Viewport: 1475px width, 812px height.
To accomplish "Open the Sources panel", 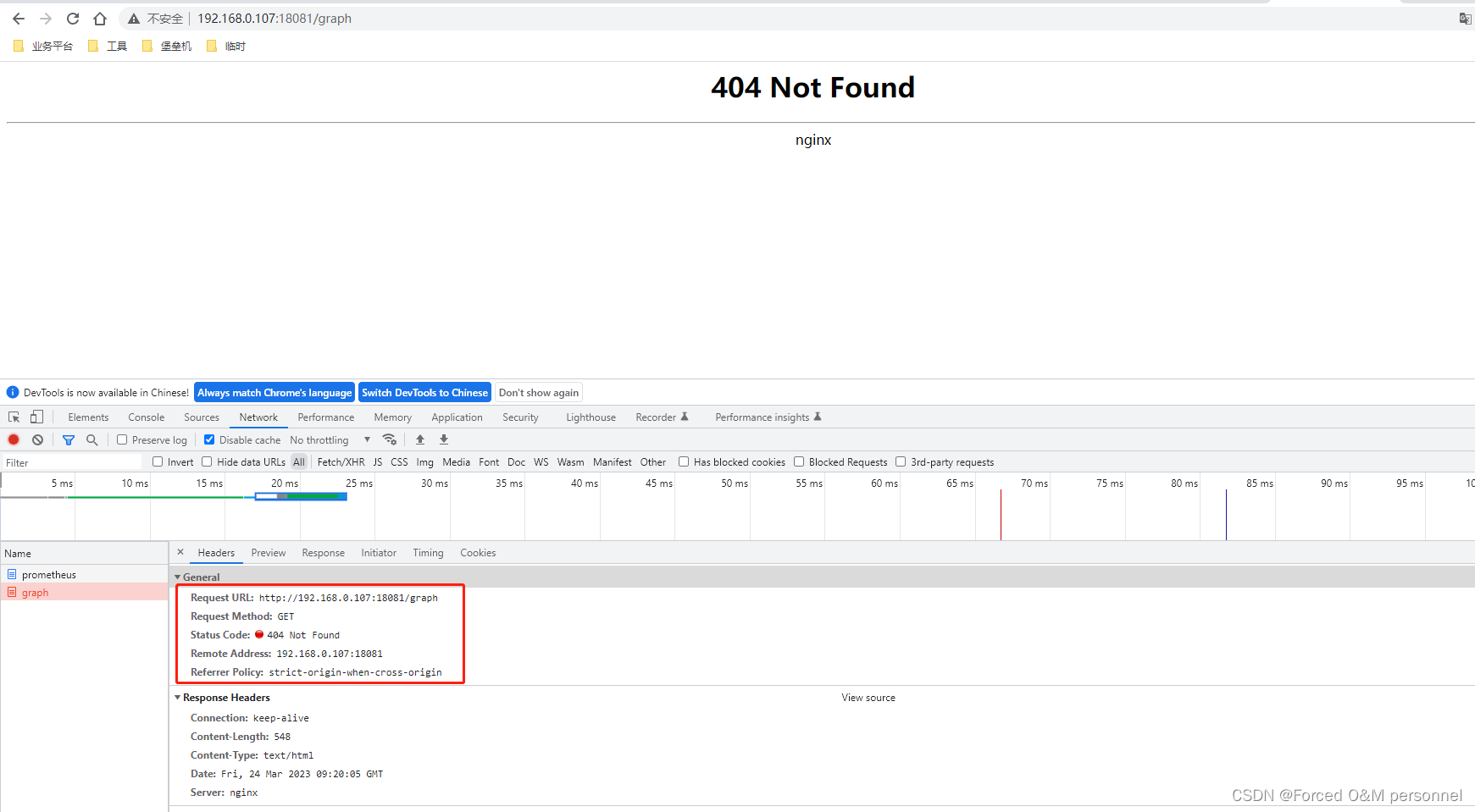I will click(x=202, y=417).
